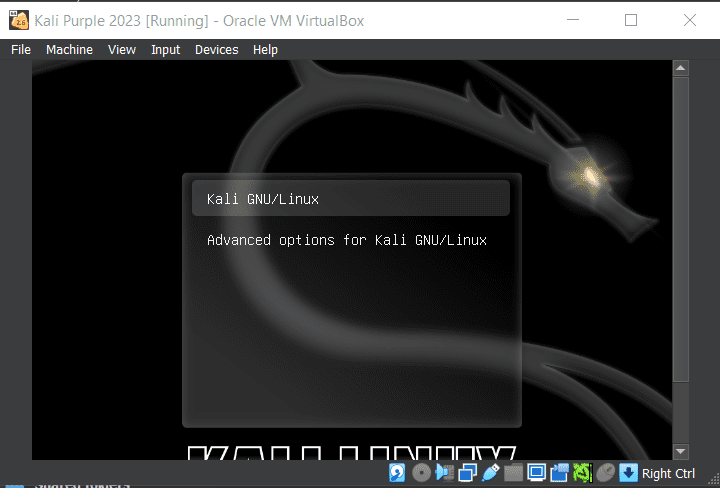720x488 pixels.
Task: Open the display monitor status icon
Action: click(x=536, y=473)
